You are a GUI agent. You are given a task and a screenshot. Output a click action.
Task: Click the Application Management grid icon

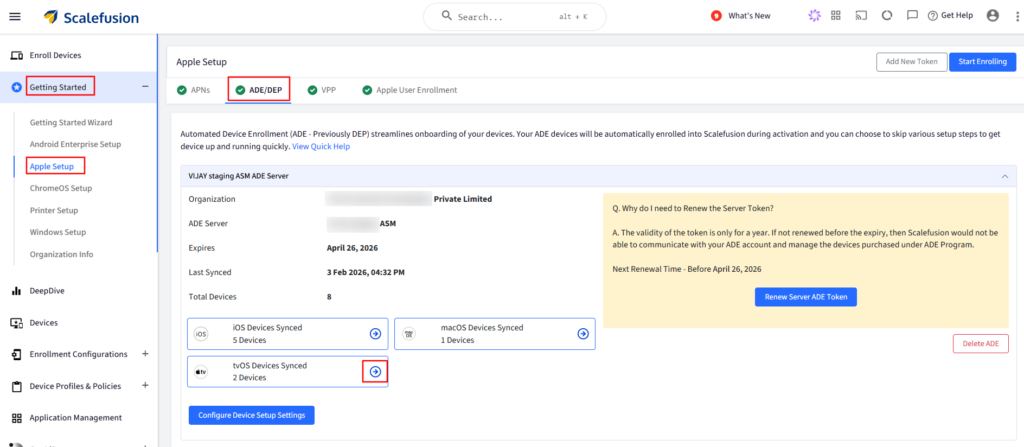click(17, 418)
